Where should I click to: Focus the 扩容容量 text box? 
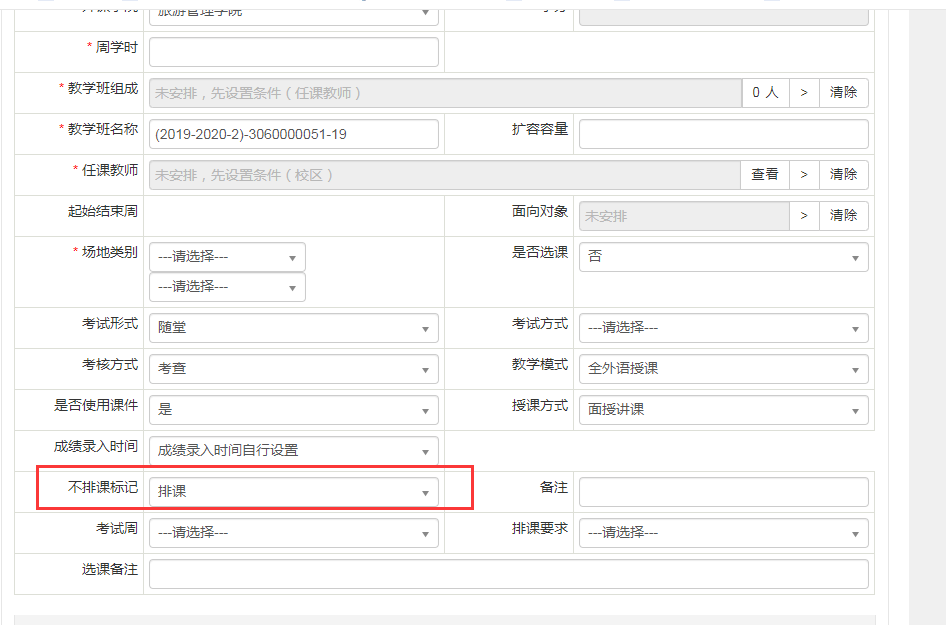723,134
